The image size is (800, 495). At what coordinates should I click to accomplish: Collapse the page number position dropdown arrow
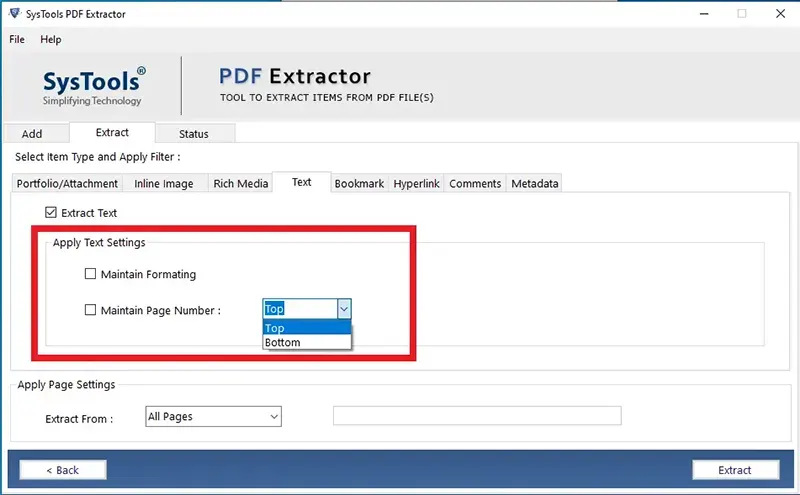pyautogui.click(x=344, y=309)
